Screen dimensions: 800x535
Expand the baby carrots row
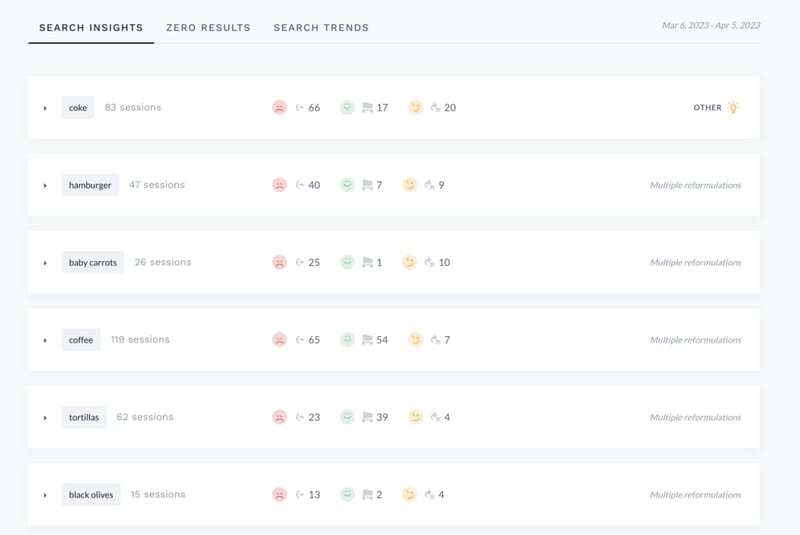click(45, 263)
